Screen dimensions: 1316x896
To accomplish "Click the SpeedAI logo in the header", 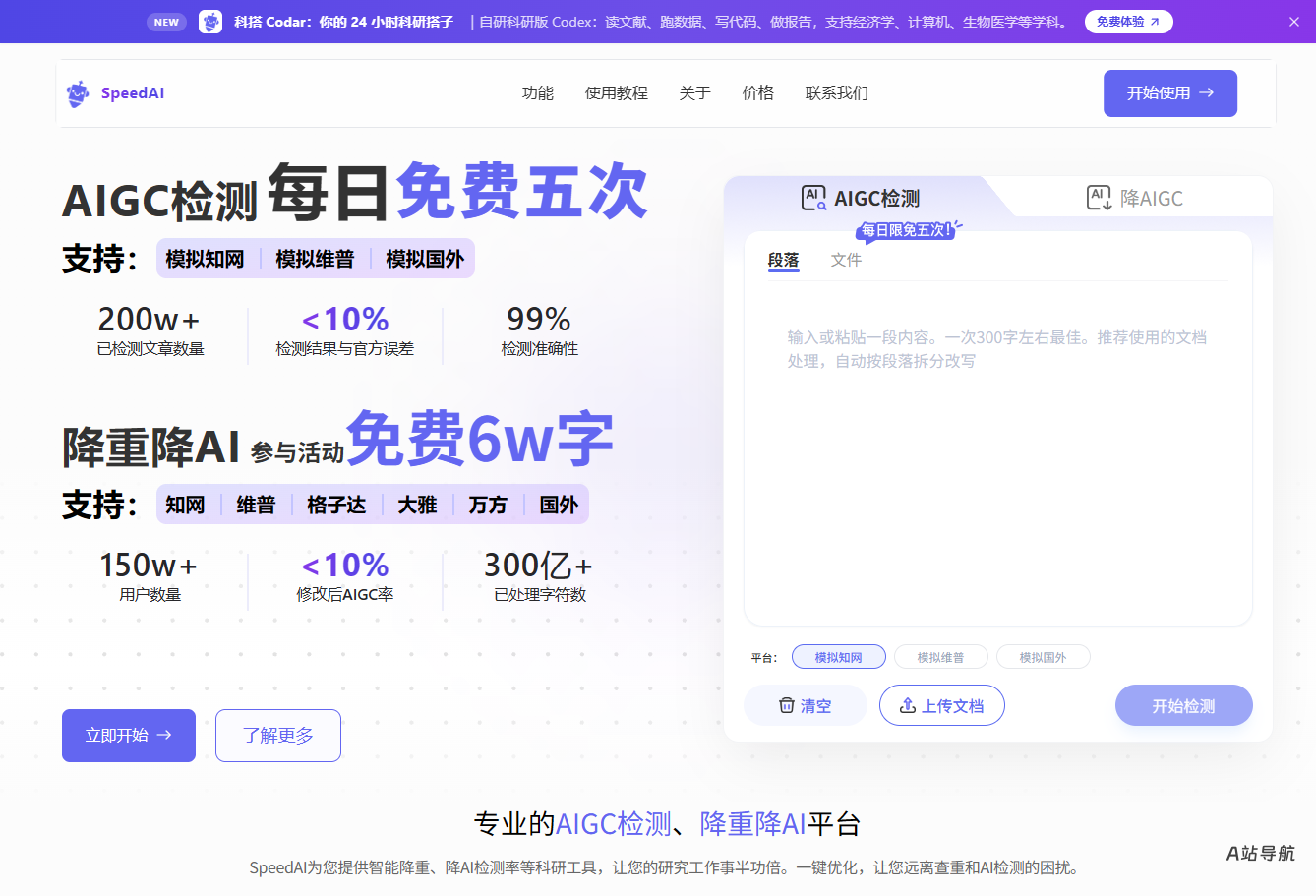I will tap(115, 93).
